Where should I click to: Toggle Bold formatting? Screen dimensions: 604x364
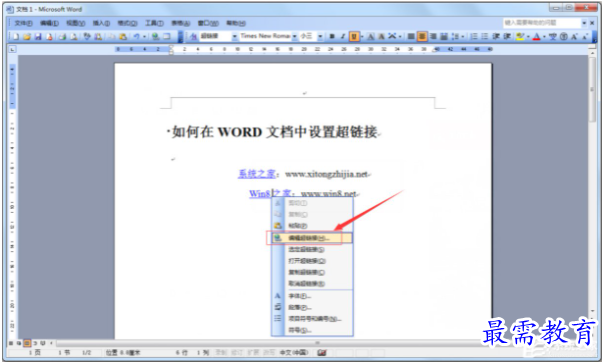point(332,37)
